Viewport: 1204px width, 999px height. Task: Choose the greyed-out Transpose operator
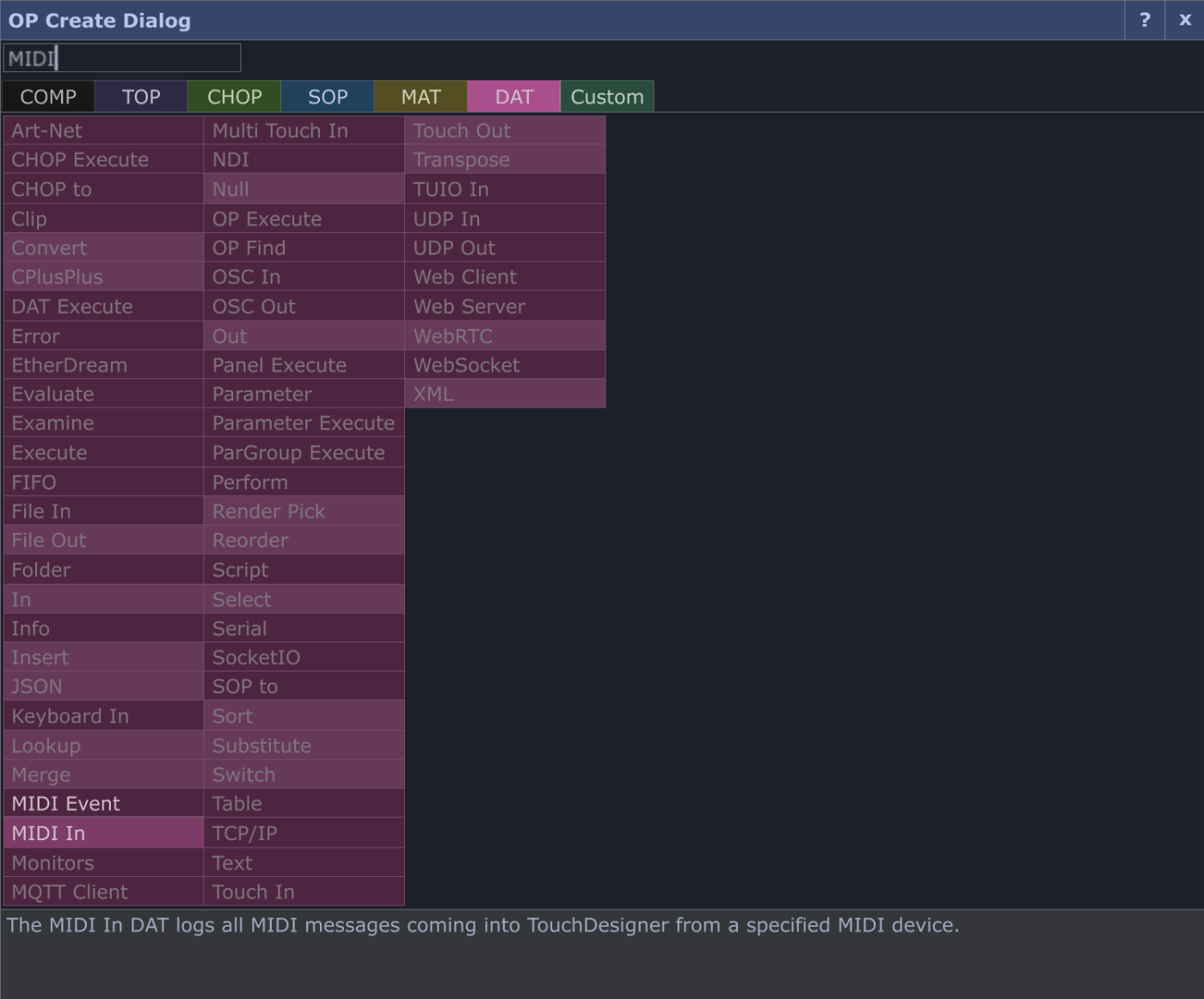pyautogui.click(x=505, y=160)
